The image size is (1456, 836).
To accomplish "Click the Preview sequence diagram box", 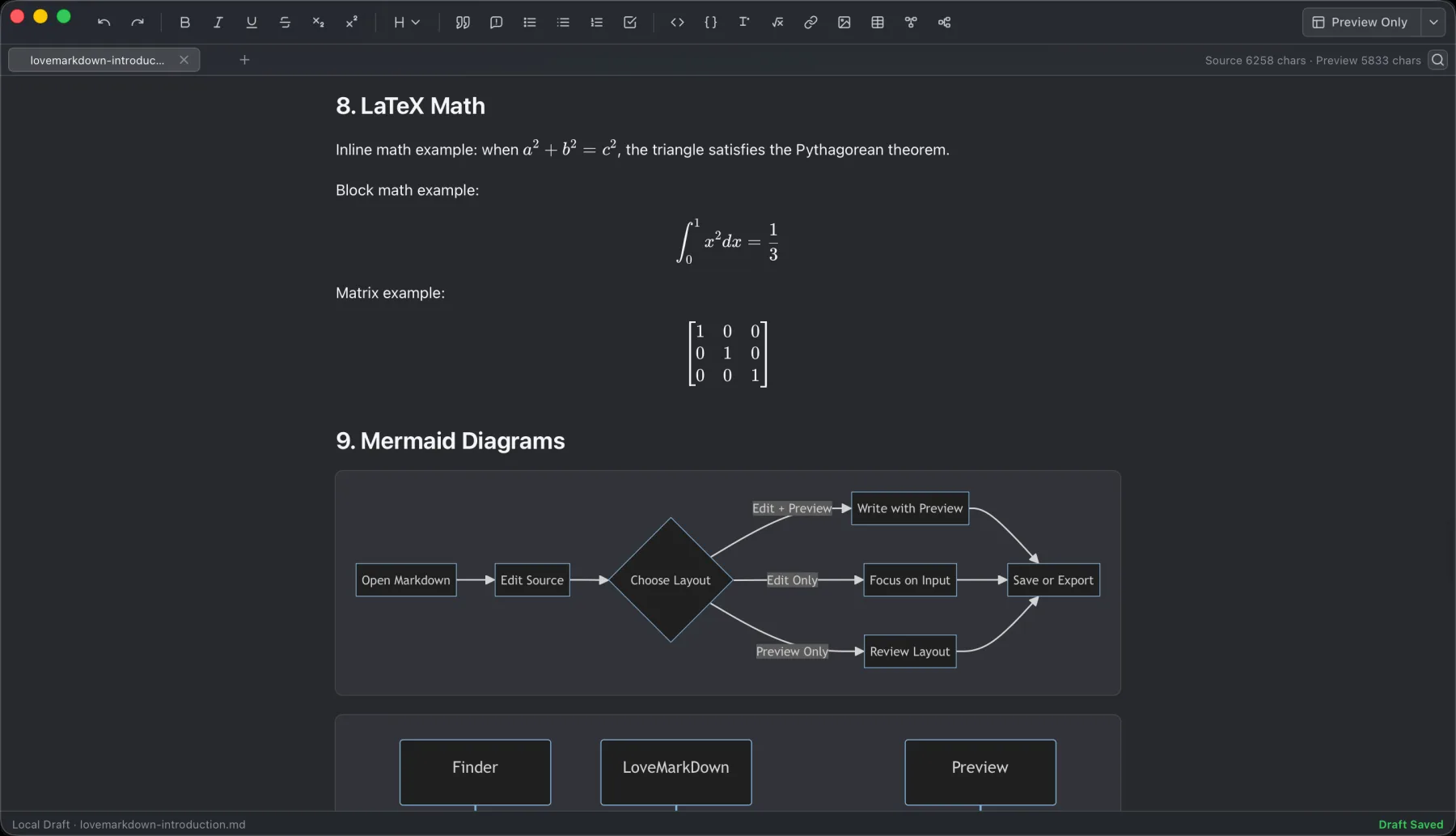I will [980, 772].
